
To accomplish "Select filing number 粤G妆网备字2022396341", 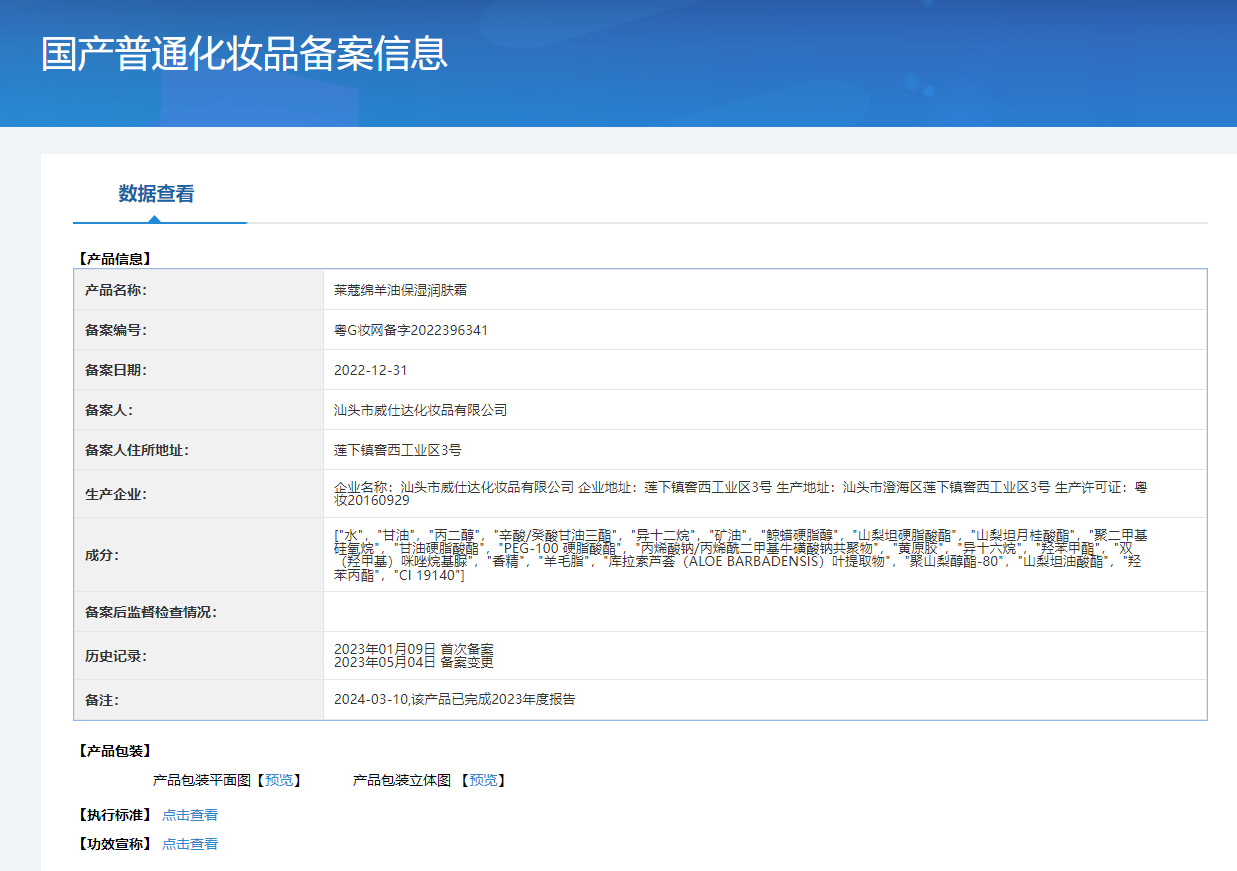I will (411, 330).
